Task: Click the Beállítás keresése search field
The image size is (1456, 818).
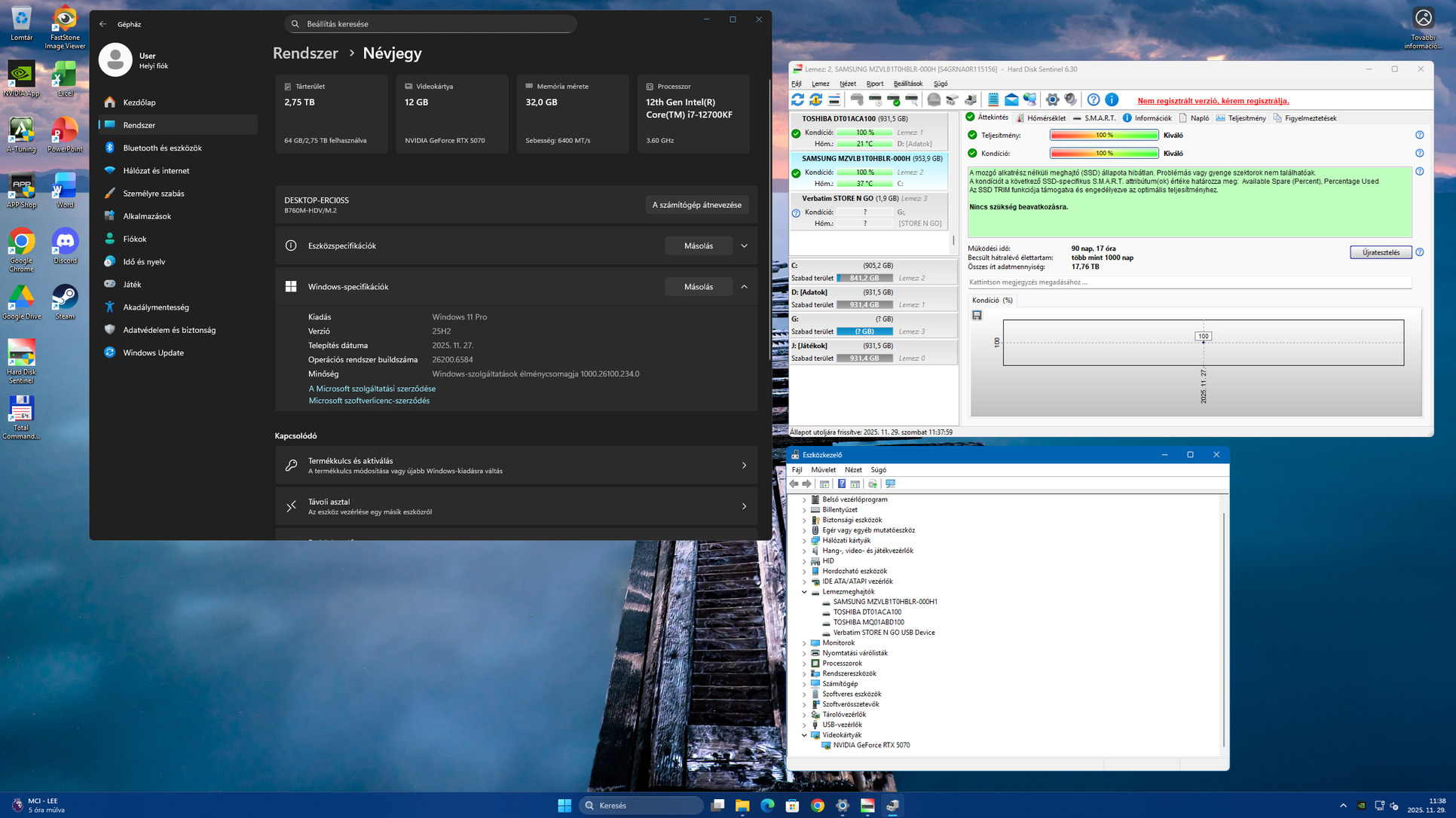Action: point(430,24)
